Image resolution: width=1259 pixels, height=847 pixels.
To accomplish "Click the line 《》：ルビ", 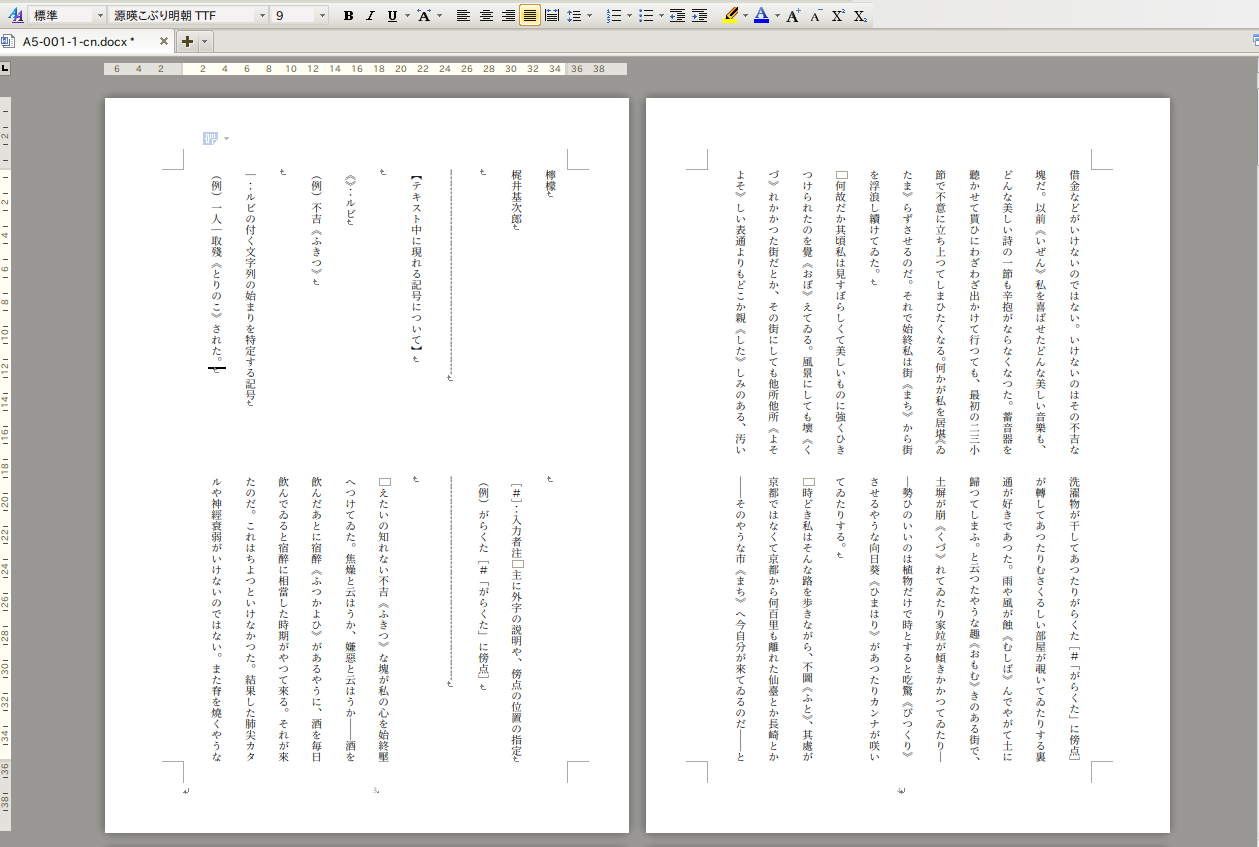I will pyautogui.click(x=350, y=195).
